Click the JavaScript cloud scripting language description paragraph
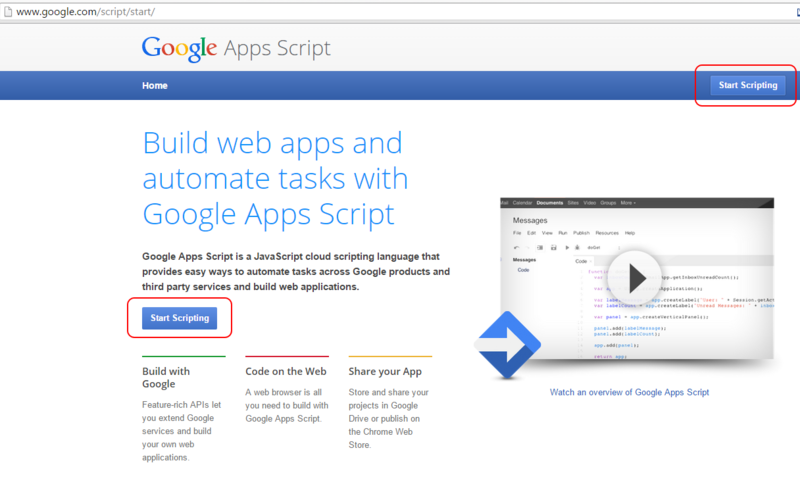This screenshot has height=490, width=800. point(296,272)
